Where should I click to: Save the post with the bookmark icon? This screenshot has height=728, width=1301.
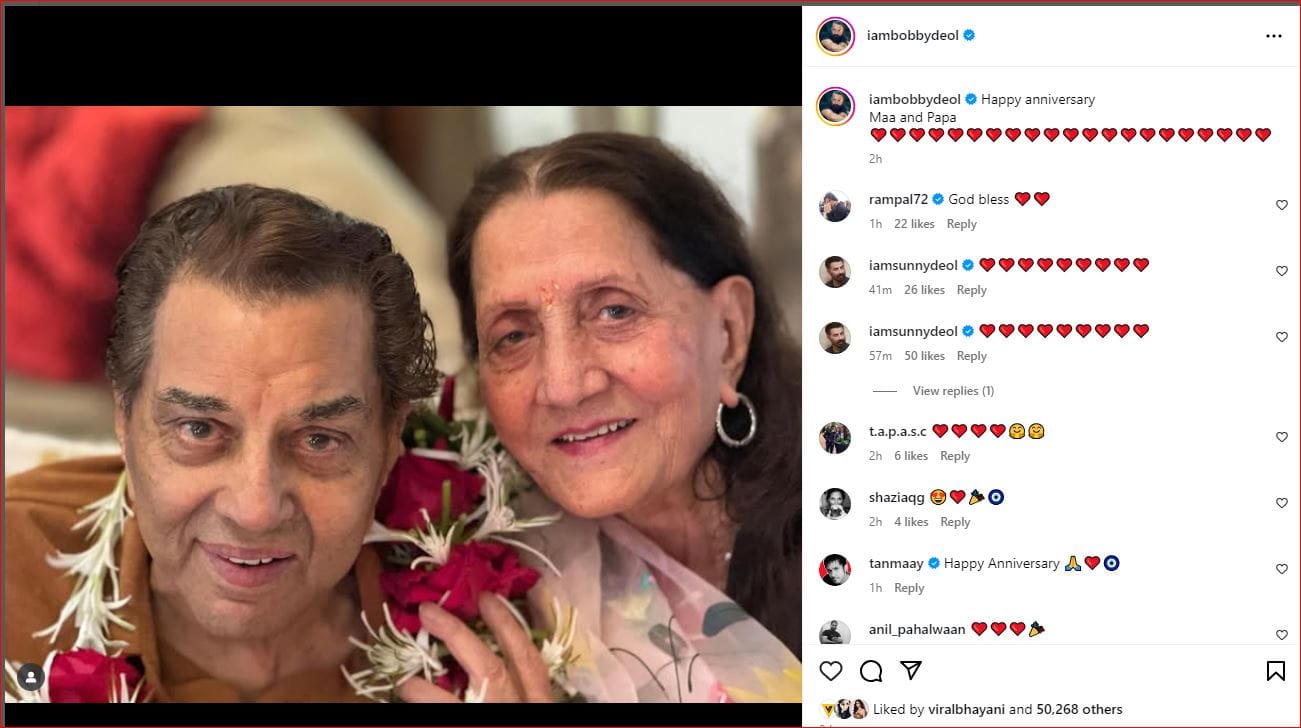[1276, 671]
